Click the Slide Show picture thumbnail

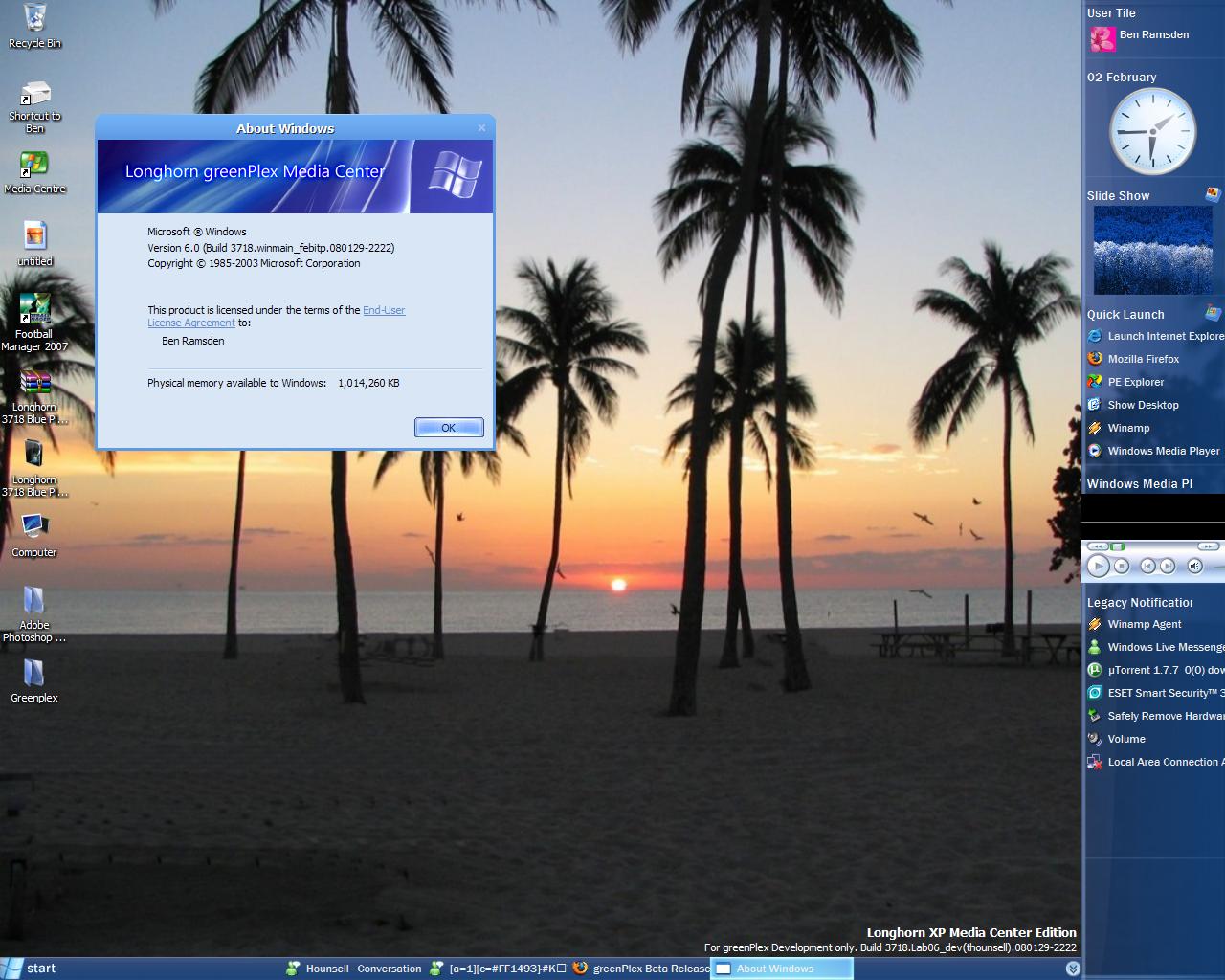click(1152, 250)
